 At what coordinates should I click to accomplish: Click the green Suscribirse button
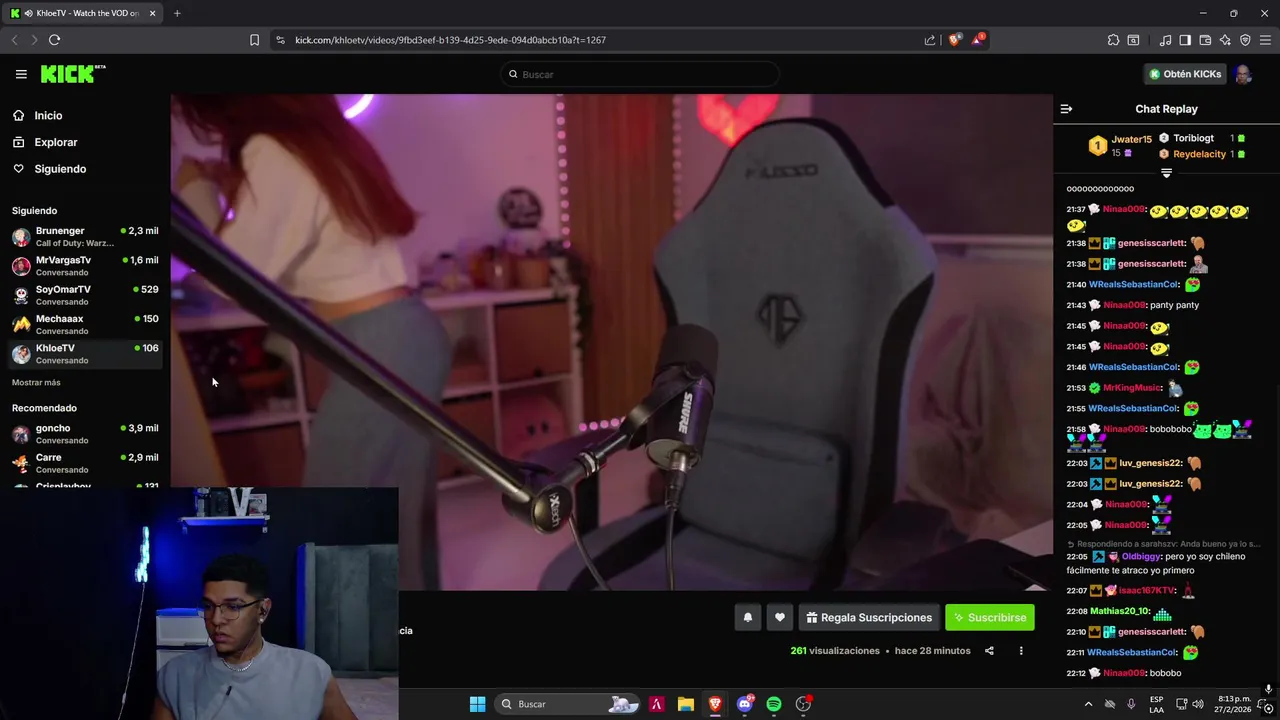pos(990,618)
